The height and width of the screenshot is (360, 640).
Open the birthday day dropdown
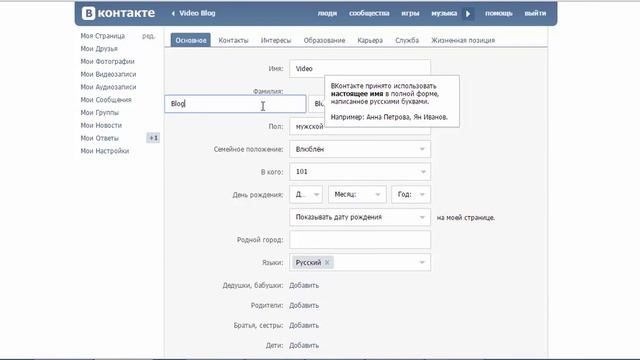point(306,194)
